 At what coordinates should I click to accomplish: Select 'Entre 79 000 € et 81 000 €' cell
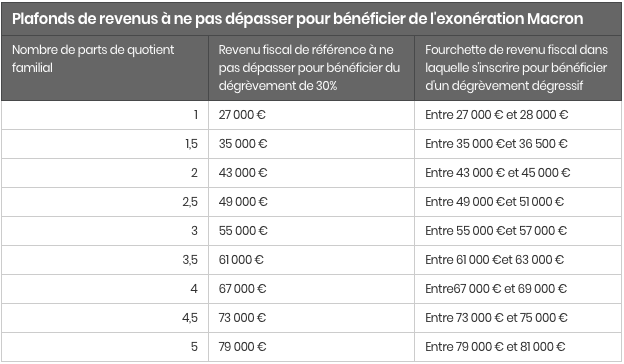pyautogui.click(x=518, y=347)
